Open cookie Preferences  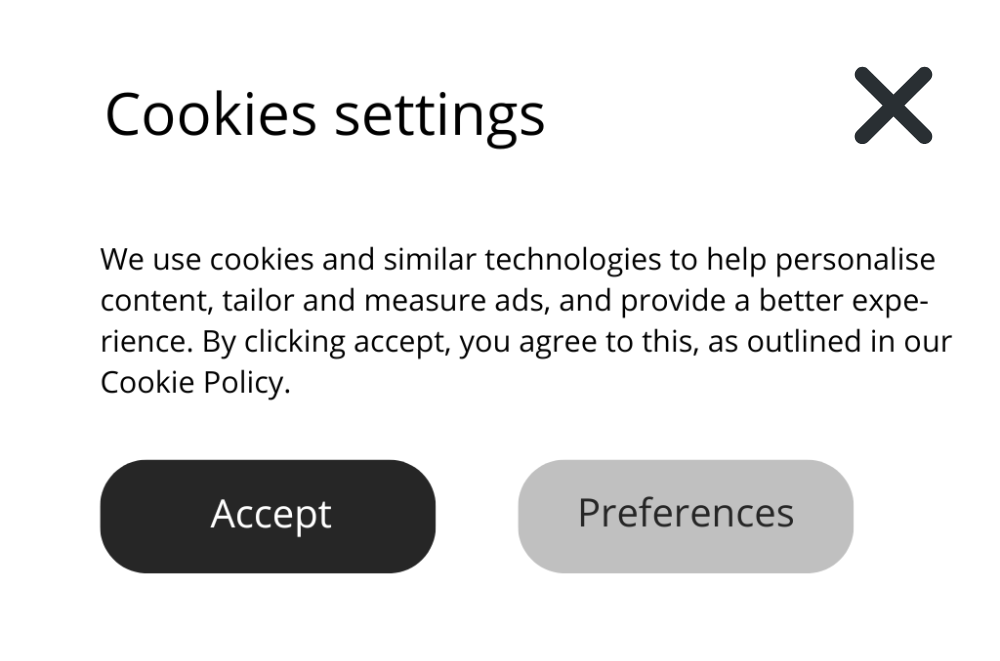686,516
